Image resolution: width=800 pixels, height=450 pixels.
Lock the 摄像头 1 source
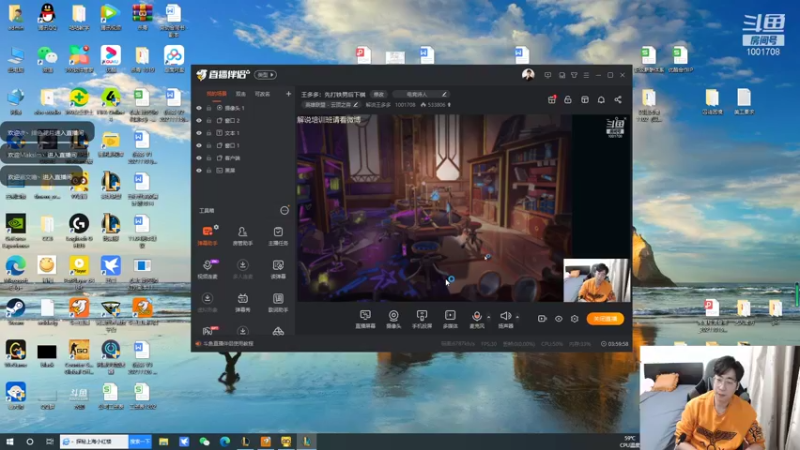click(x=209, y=108)
